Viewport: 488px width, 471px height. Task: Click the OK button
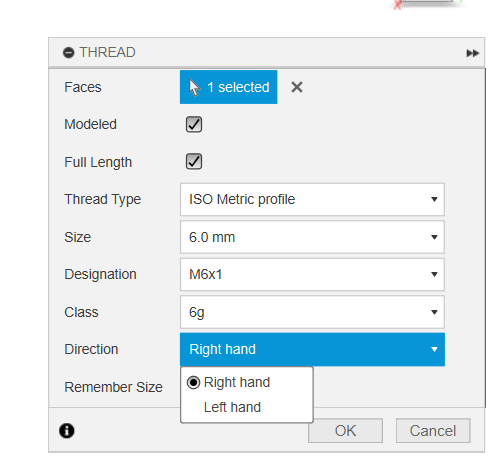(345, 431)
